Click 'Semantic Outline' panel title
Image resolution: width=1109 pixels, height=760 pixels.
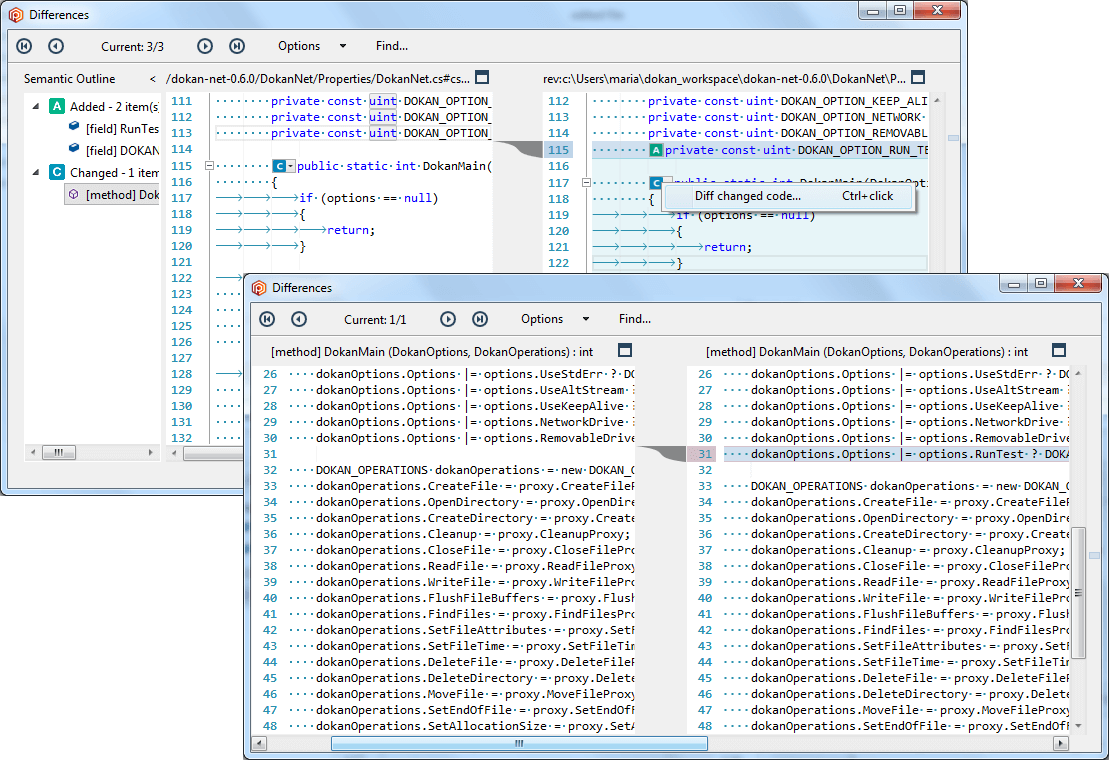(69, 79)
